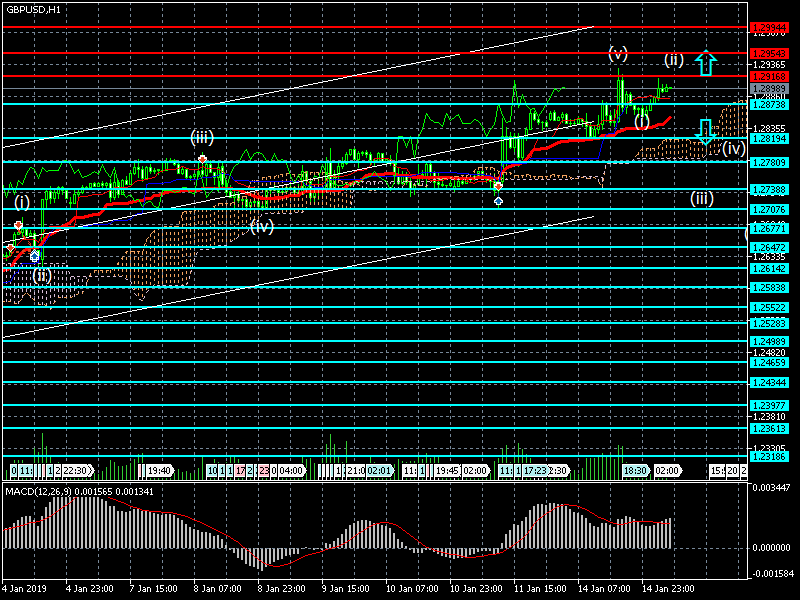Select the cyan 1.26771 level label
This screenshot has width=800, height=600.
tap(769, 228)
